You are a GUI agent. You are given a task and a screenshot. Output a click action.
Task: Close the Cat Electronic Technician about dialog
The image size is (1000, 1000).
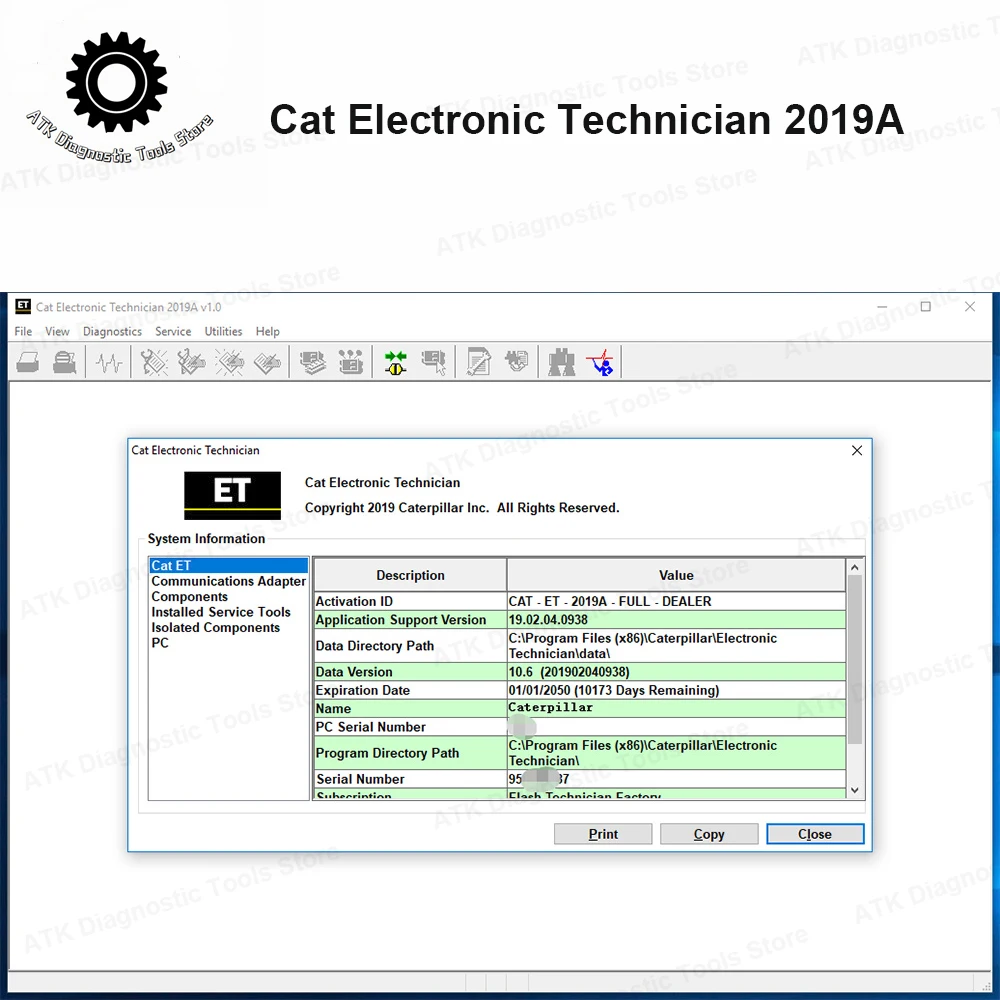pos(857,450)
